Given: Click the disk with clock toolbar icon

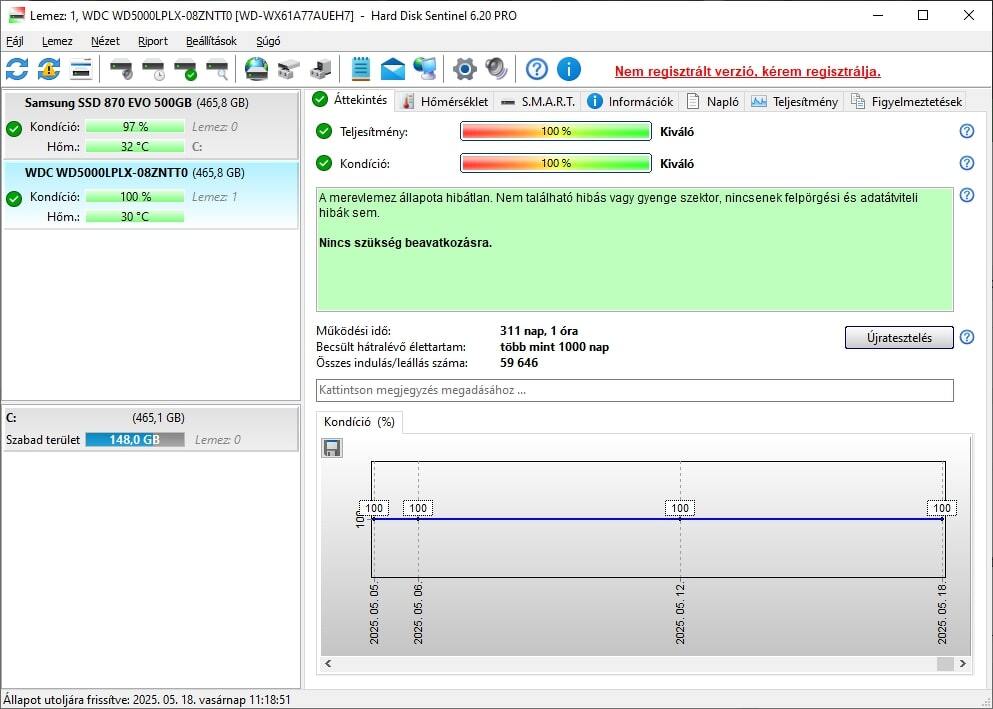Looking at the screenshot, I should coord(153,69).
